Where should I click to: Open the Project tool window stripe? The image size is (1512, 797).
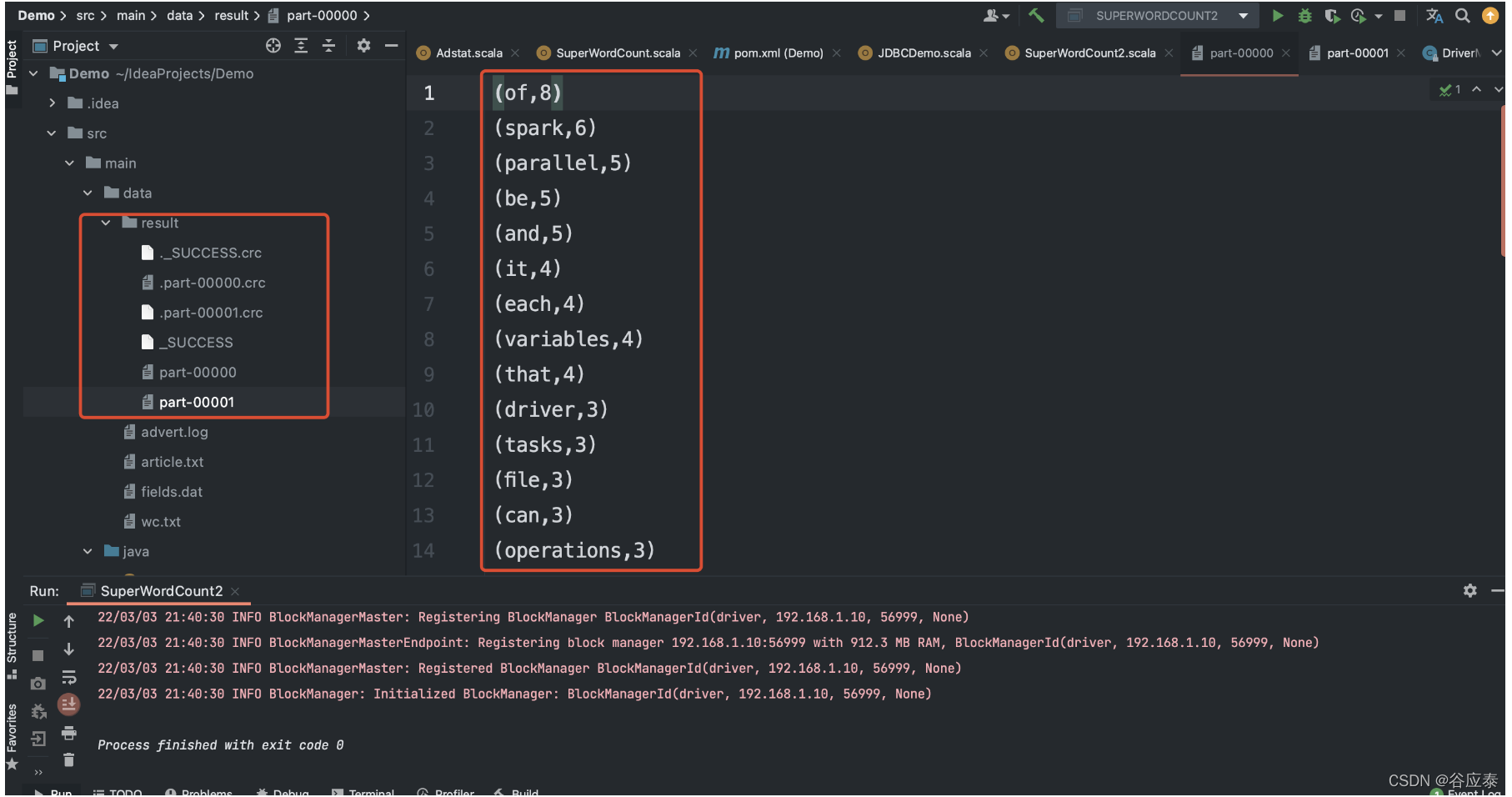12,67
